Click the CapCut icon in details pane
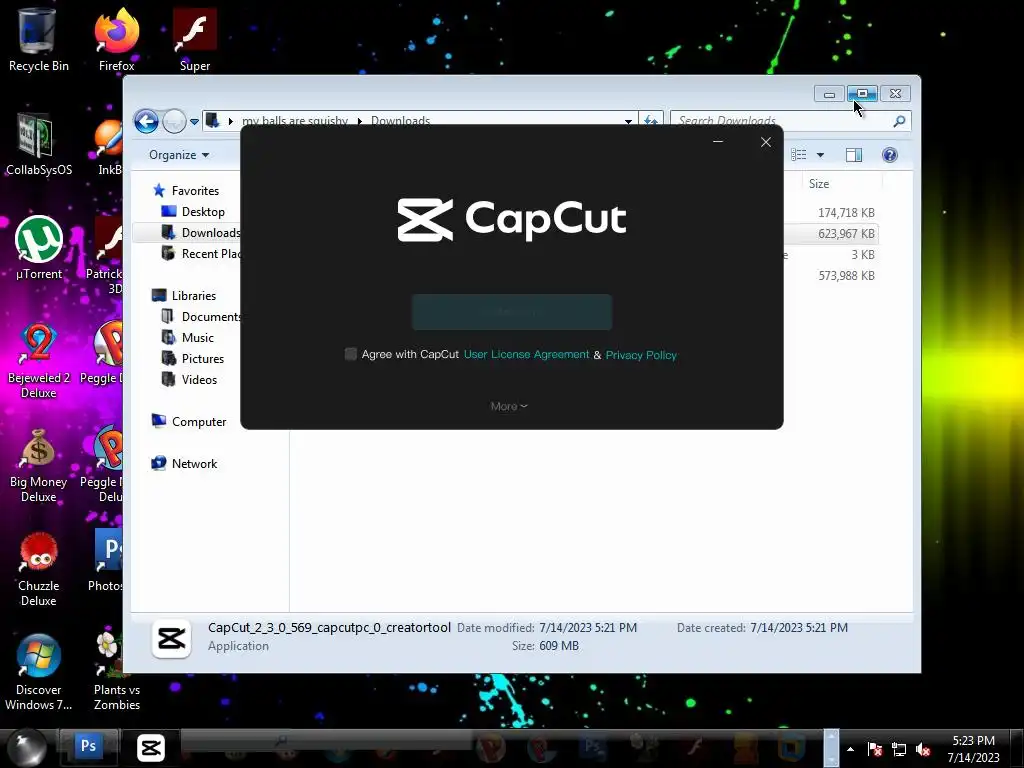The image size is (1024, 768). pos(172,638)
